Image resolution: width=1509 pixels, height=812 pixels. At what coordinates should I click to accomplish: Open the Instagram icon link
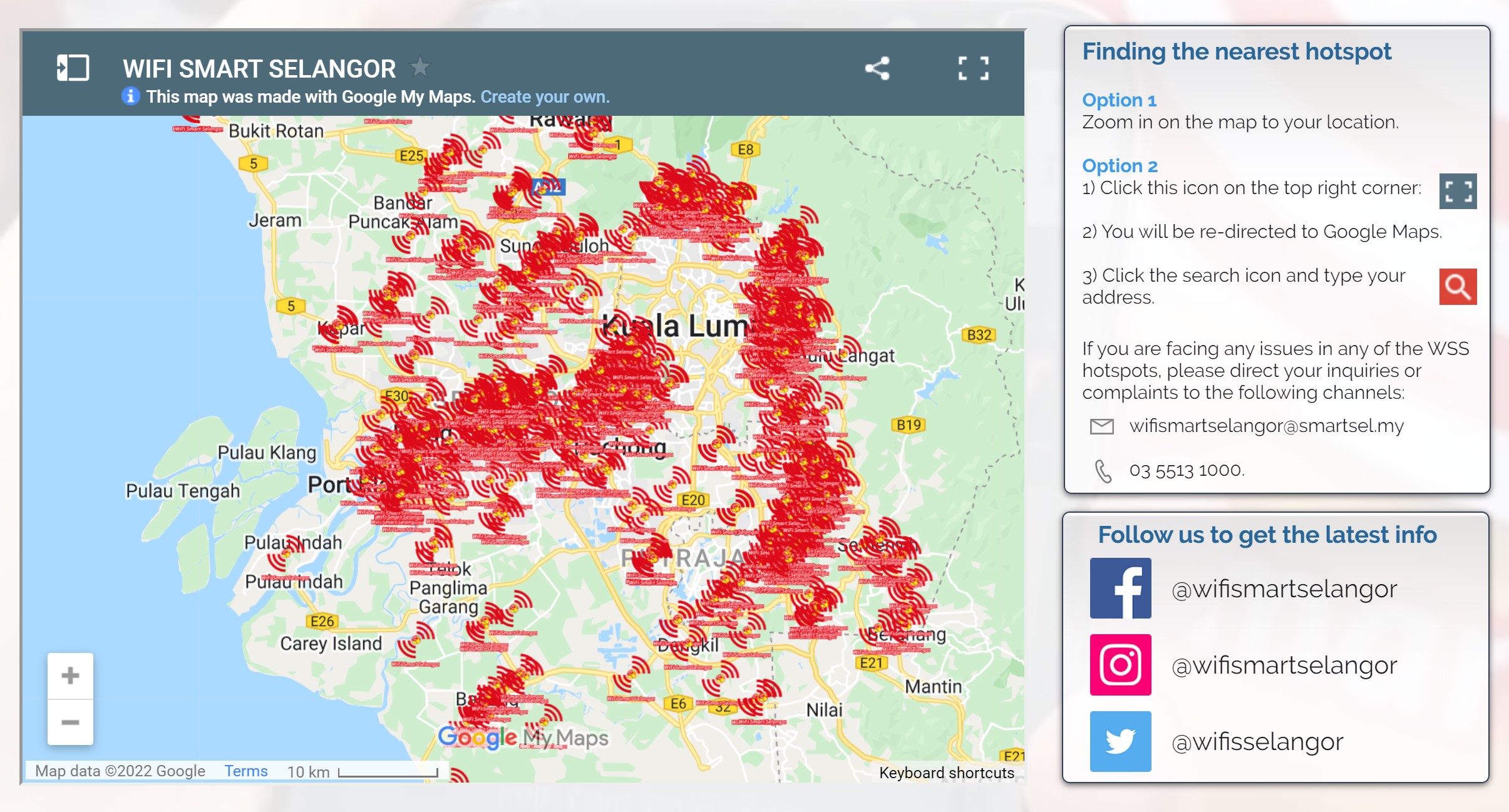pyautogui.click(x=1120, y=665)
